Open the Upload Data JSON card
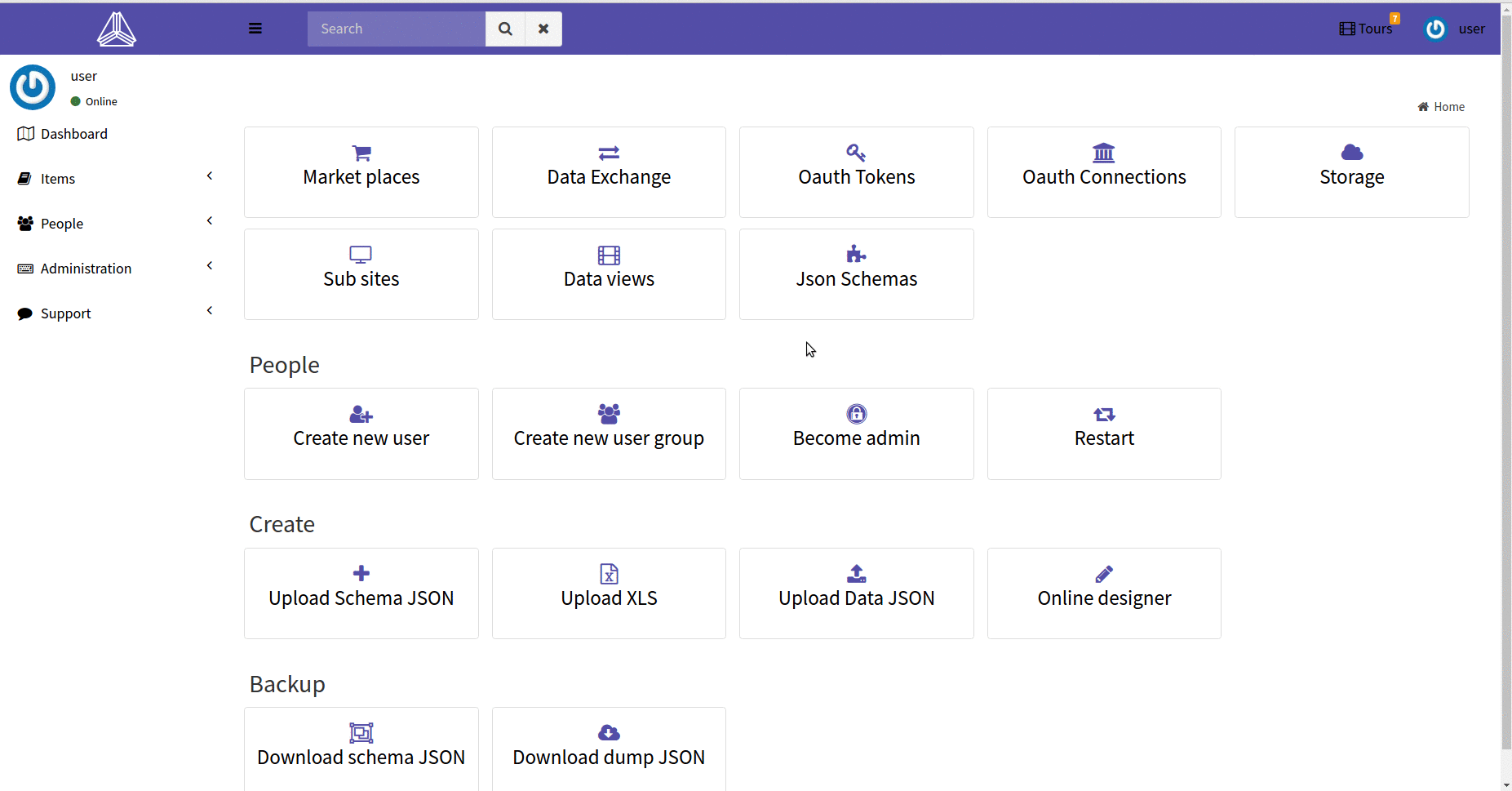Viewport: 1512px width, 791px height. 857,593
